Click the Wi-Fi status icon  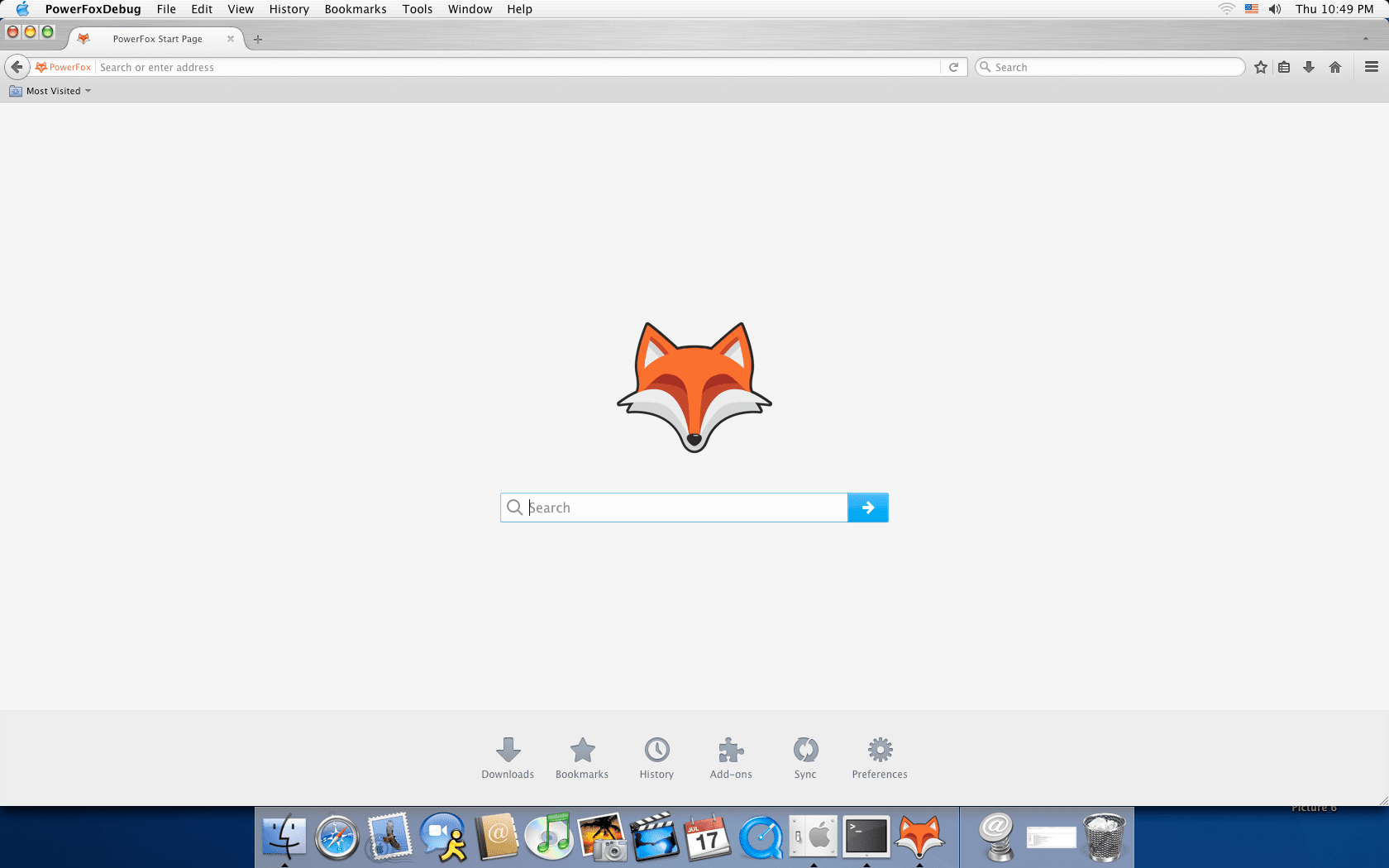coord(1227,9)
